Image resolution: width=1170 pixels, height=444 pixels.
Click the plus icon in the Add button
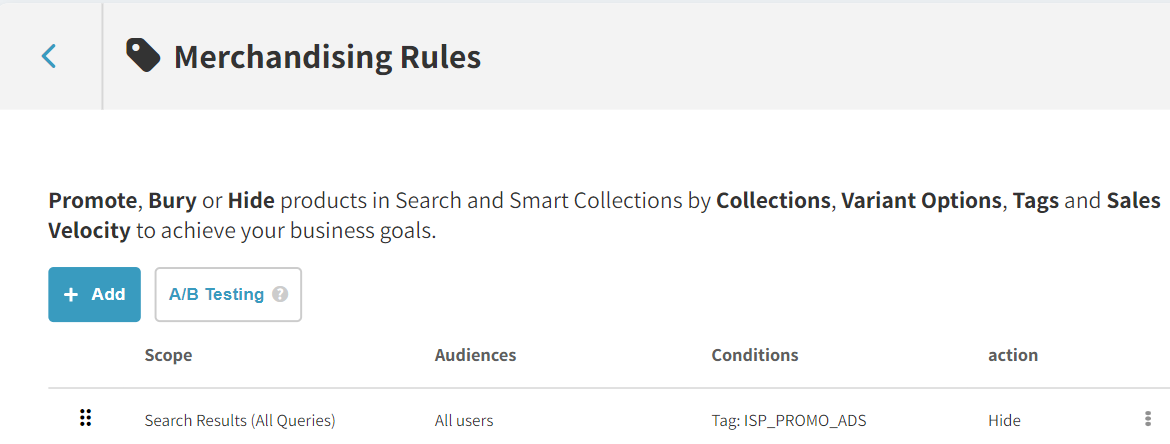coord(71,295)
